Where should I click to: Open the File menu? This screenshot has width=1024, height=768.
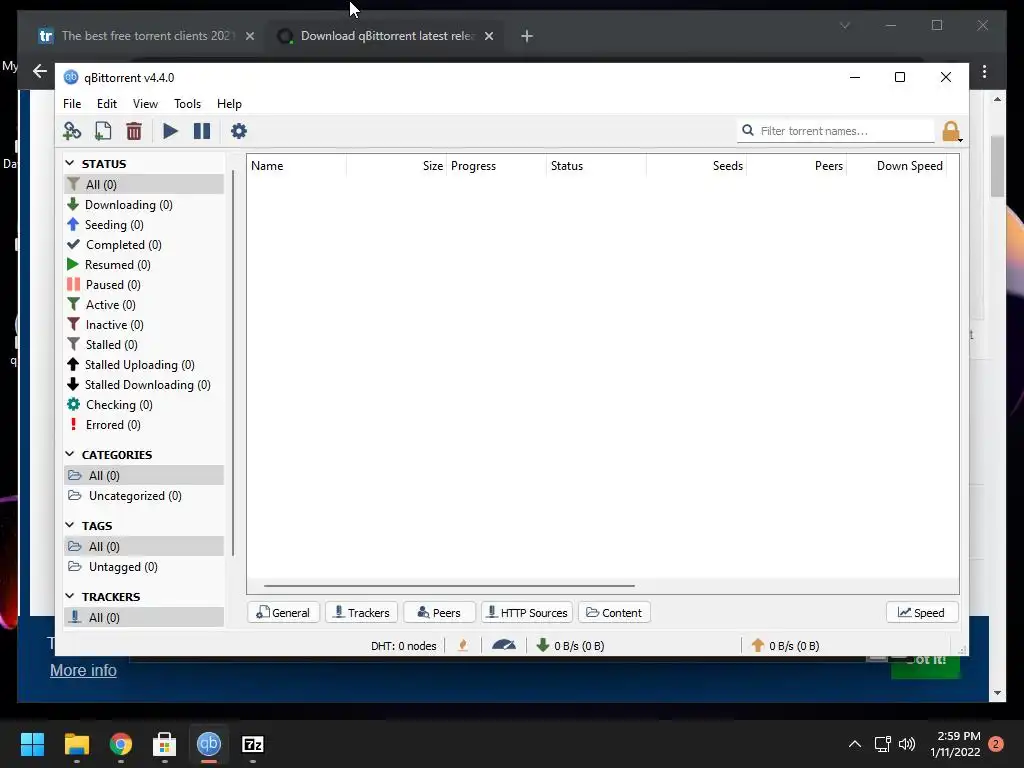[72, 104]
